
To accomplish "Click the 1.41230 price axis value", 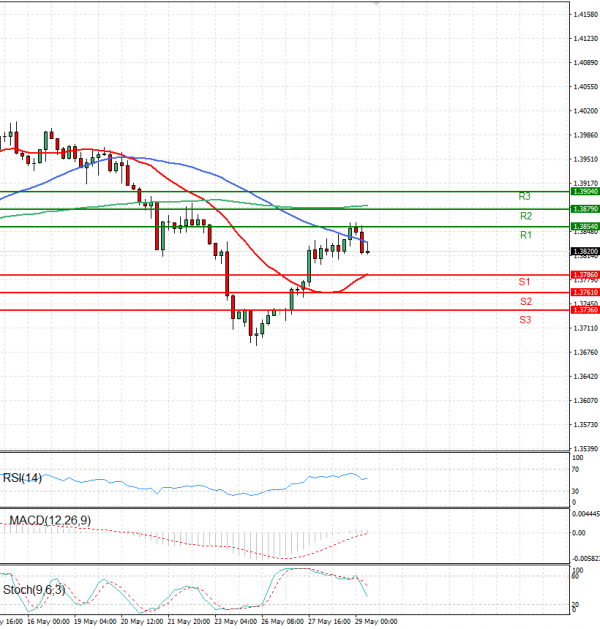I will tap(586, 39).
